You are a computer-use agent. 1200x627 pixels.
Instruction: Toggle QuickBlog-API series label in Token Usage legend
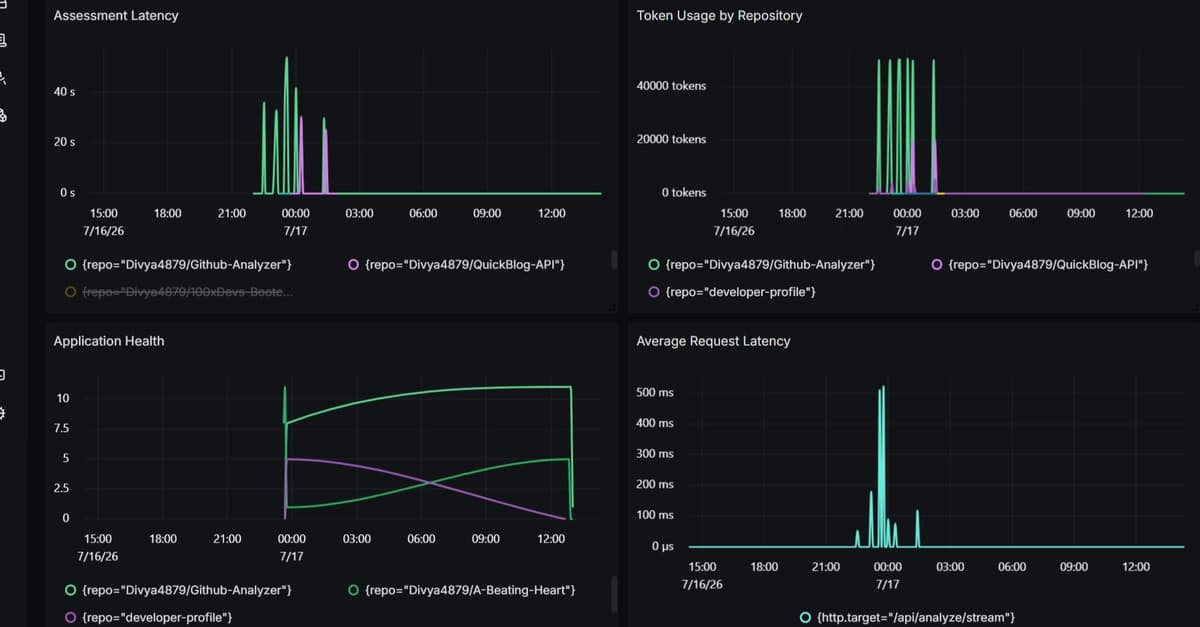pyautogui.click(x=1048, y=265)
